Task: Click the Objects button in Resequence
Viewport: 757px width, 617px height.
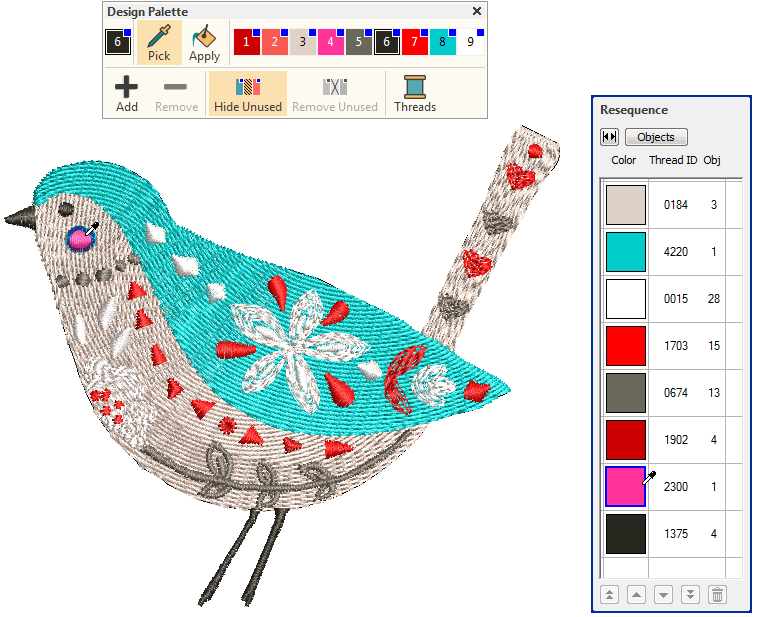Action: point(656,137)
